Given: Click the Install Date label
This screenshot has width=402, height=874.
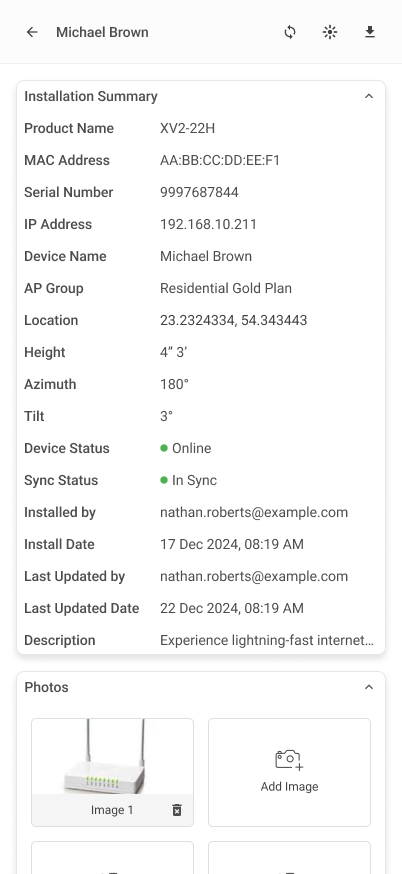Looking at the screenshot, I should pyautogui.click(x=59, y=545).
